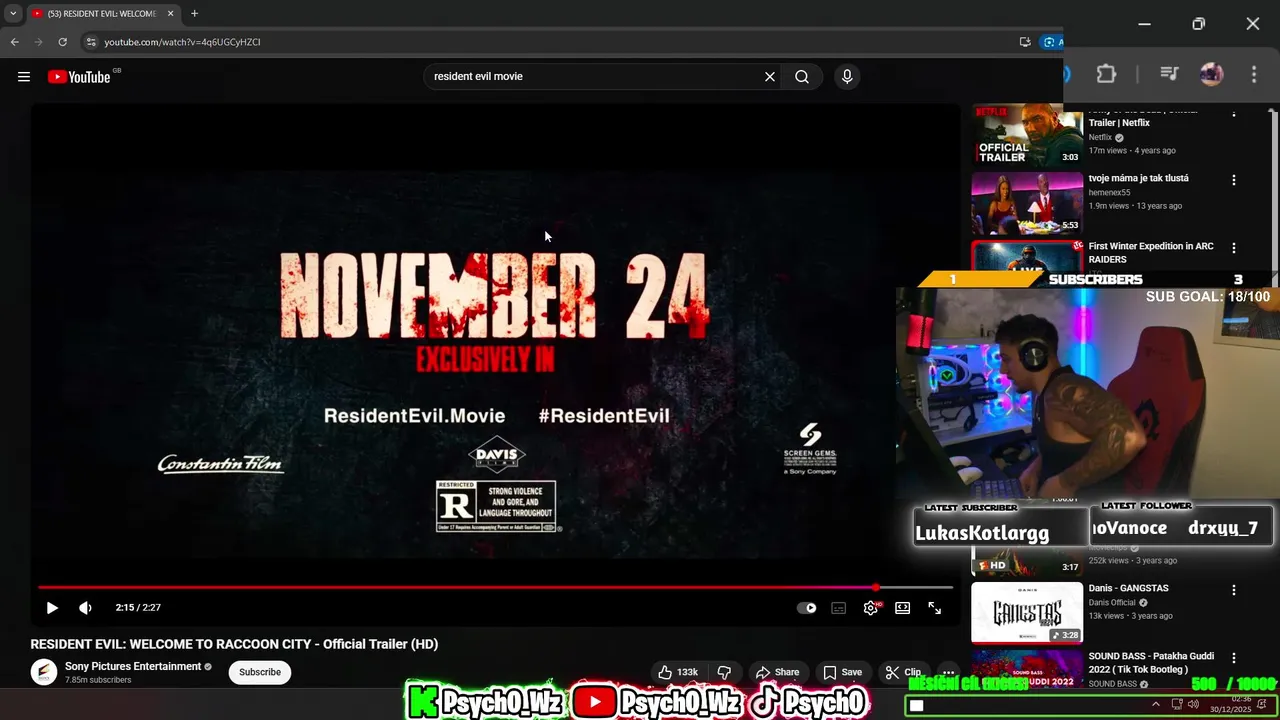Open options for Netflix trailer video
This screenshot has width=1280, height=720.
pos(1234,113)
